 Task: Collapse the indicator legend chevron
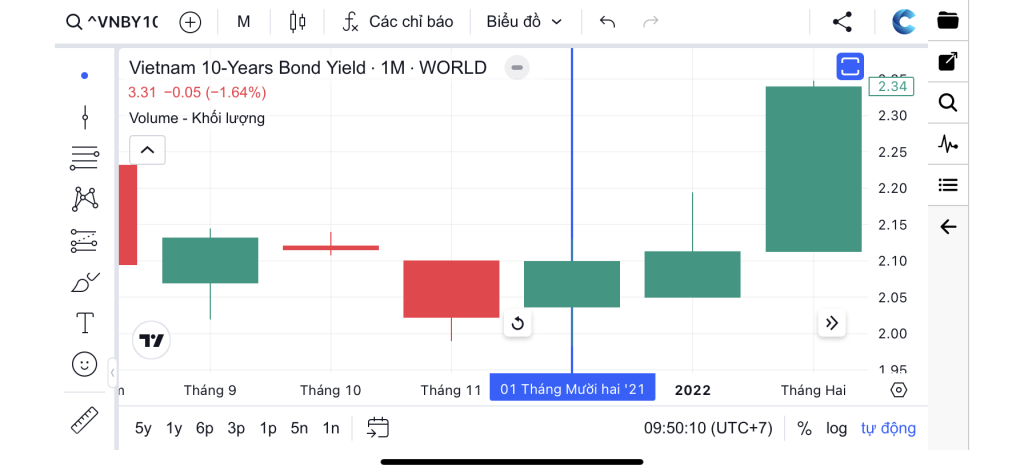click(x=148, y=150)
